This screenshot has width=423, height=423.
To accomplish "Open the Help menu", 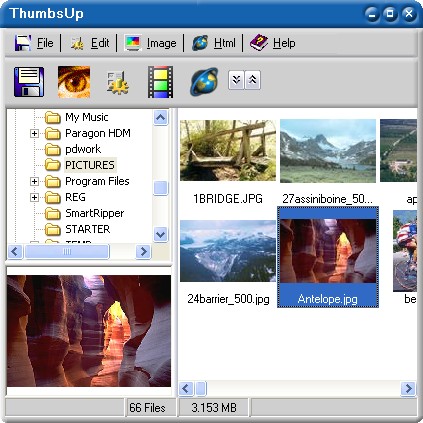I will pos(284,43).
